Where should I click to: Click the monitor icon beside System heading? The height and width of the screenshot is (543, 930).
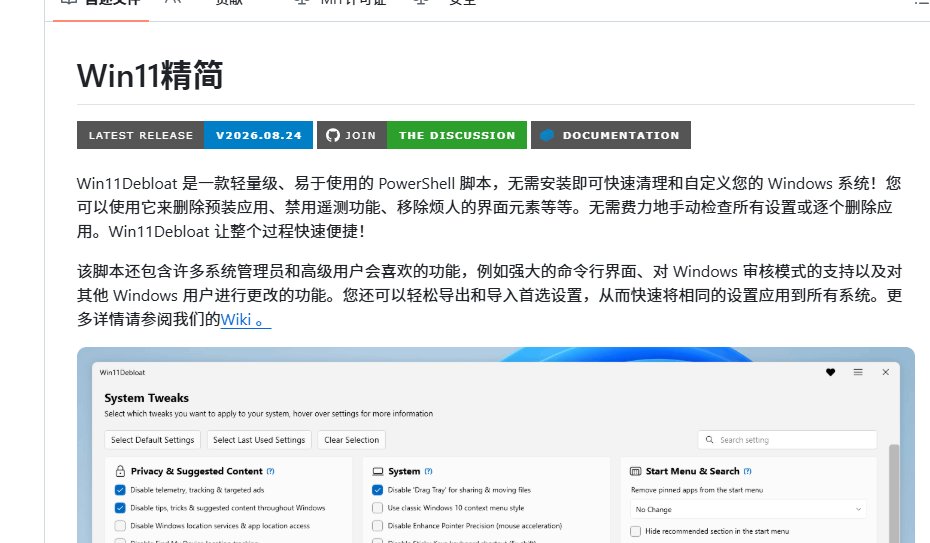pos(378,471)
